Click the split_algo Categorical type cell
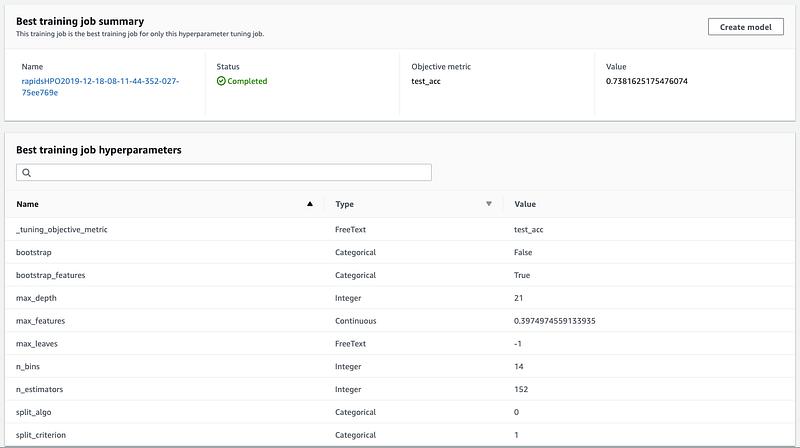The width and height of the screenshot is (800, 448). (x=355, y=413)
